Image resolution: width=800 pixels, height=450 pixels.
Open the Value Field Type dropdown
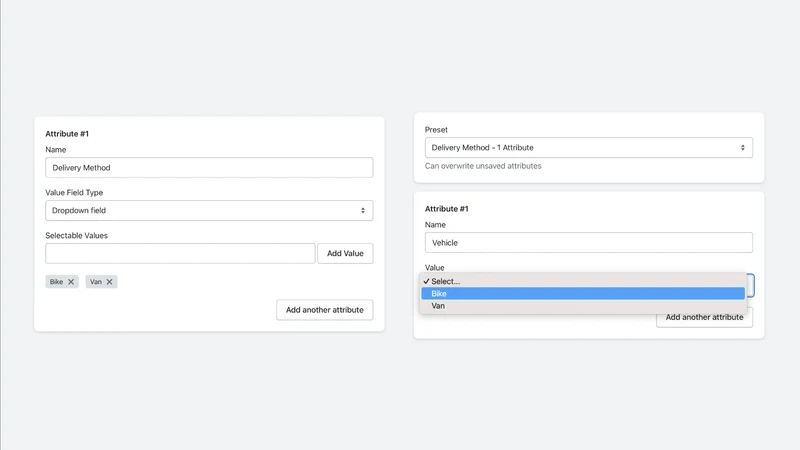[209, 210]
